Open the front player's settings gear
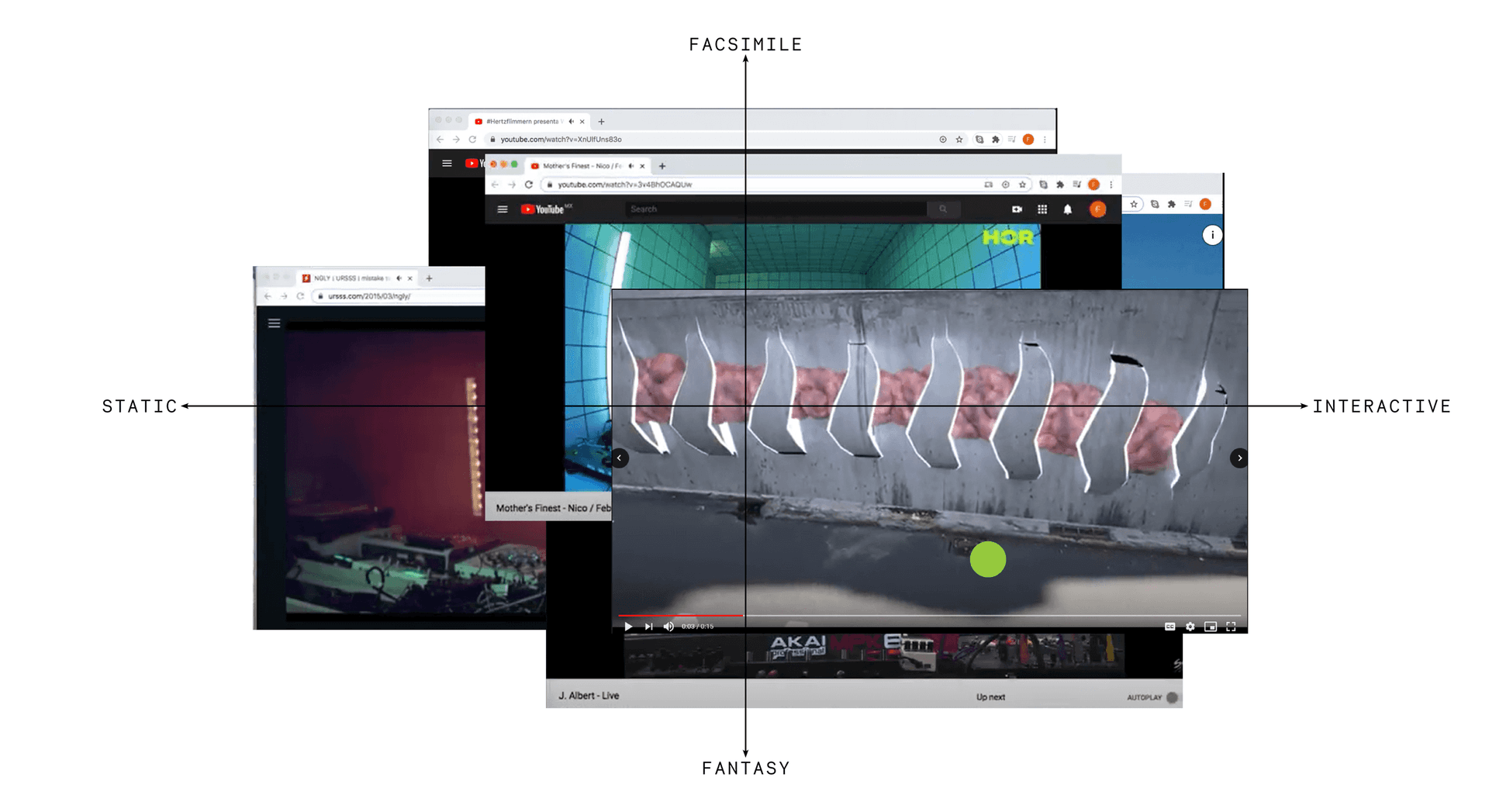The height and width of the screenshot is (812, 1489). (1190, 627)
